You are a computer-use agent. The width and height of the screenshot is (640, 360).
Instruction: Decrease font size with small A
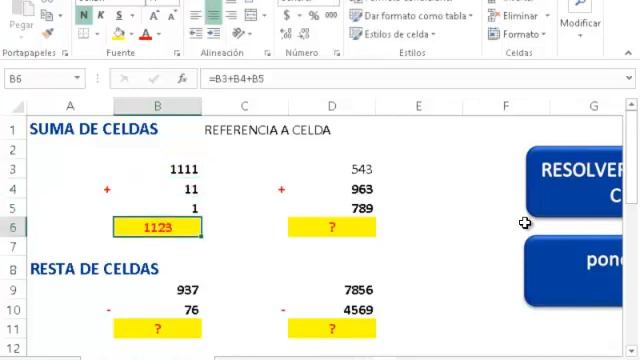172,16
